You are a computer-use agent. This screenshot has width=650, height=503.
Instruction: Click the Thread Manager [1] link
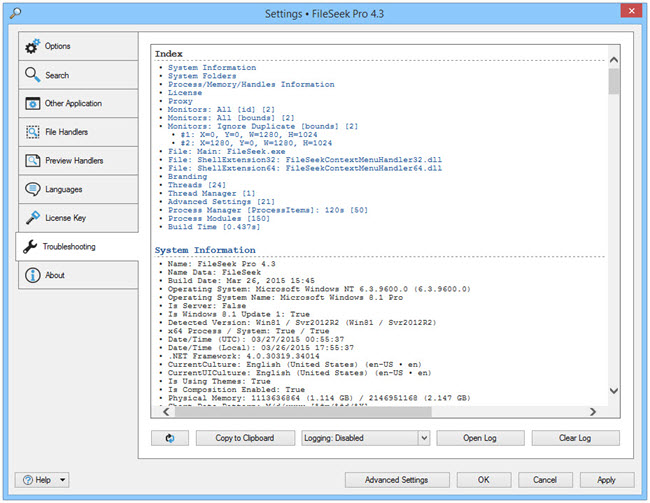pyautogui.click(x=211, y=193)
